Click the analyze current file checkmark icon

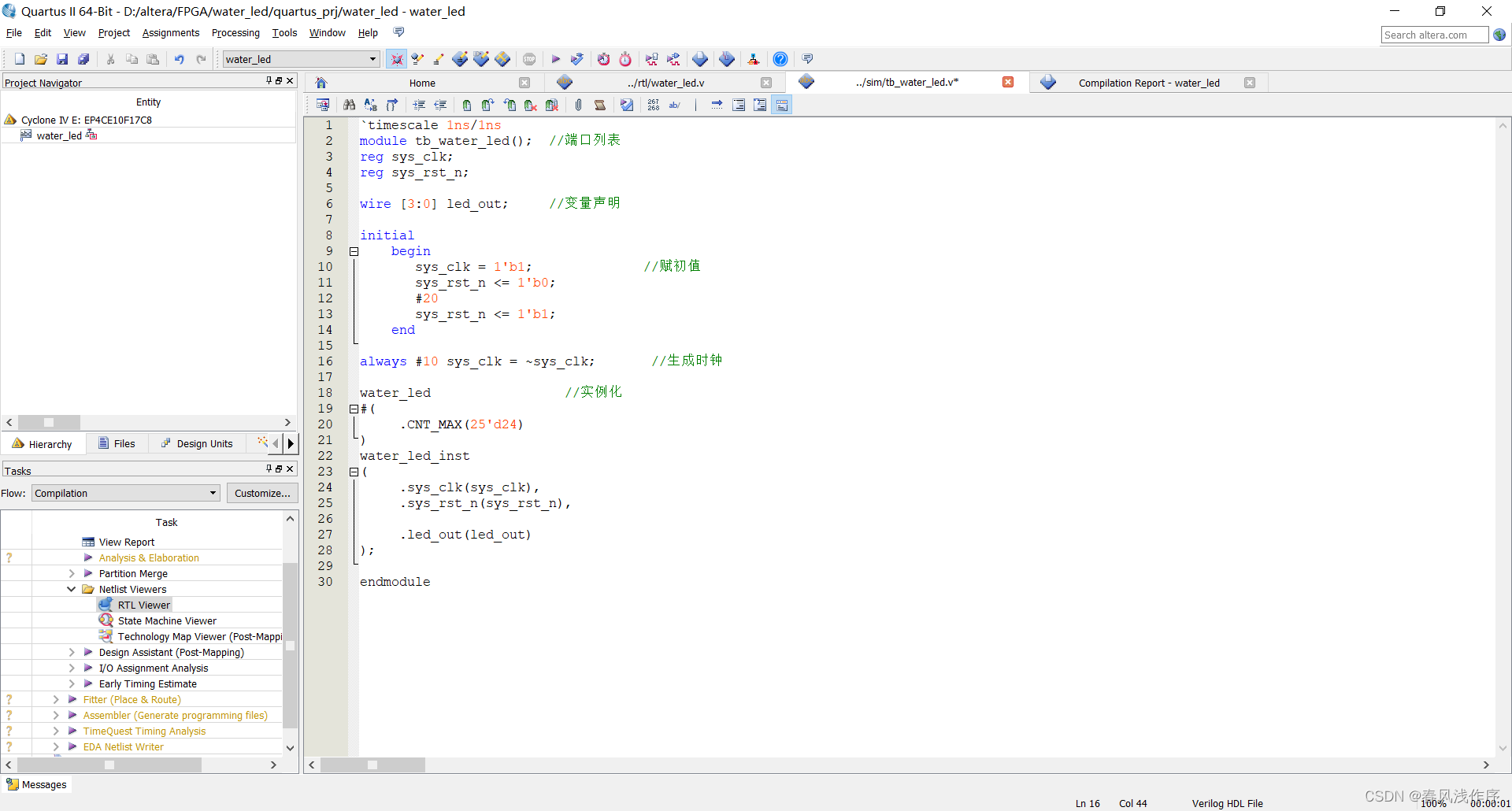pyautogui.click(x=627, y=105)
